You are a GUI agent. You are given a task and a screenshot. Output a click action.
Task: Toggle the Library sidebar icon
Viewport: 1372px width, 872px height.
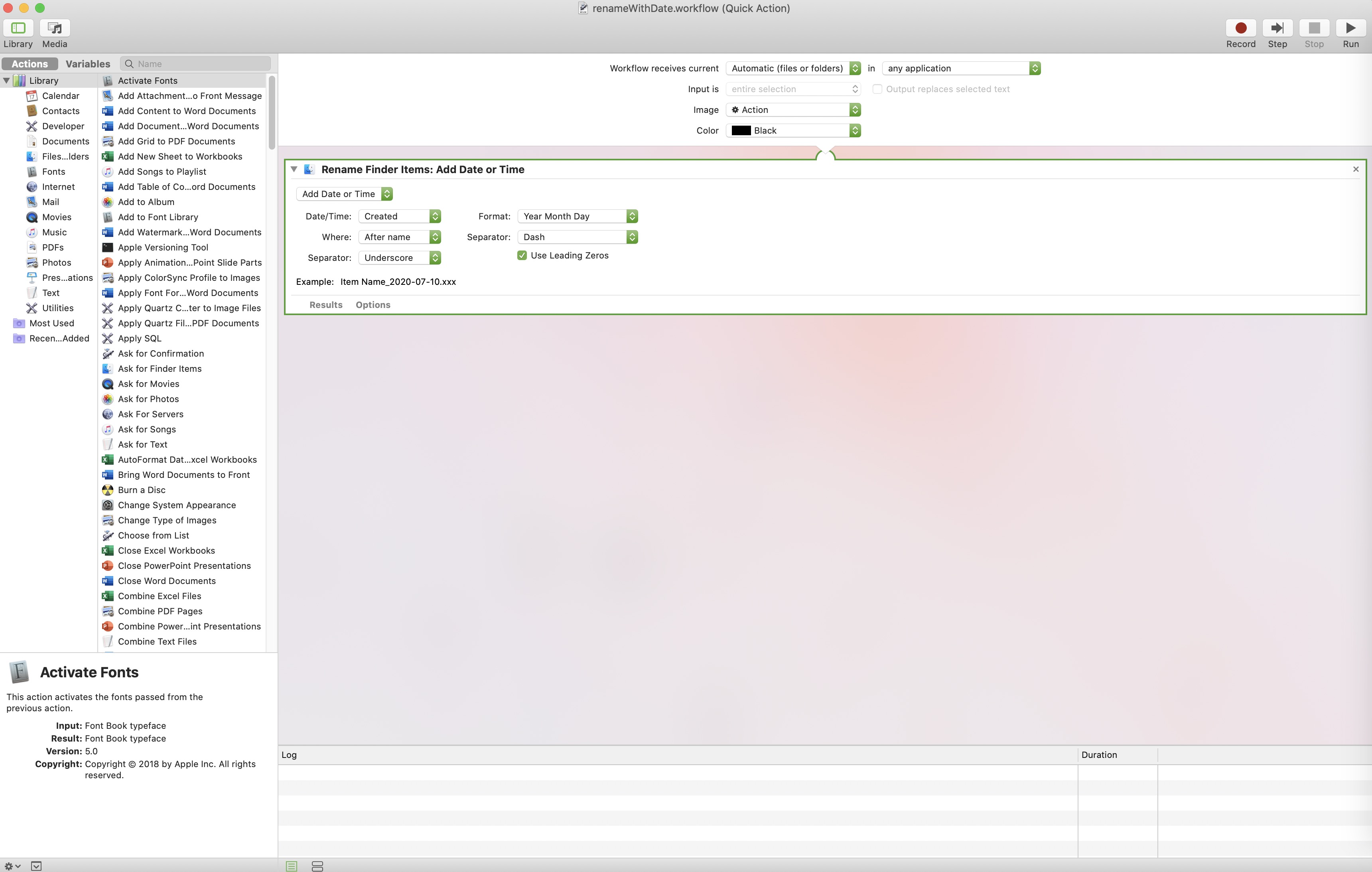click(x=18, y=28)
